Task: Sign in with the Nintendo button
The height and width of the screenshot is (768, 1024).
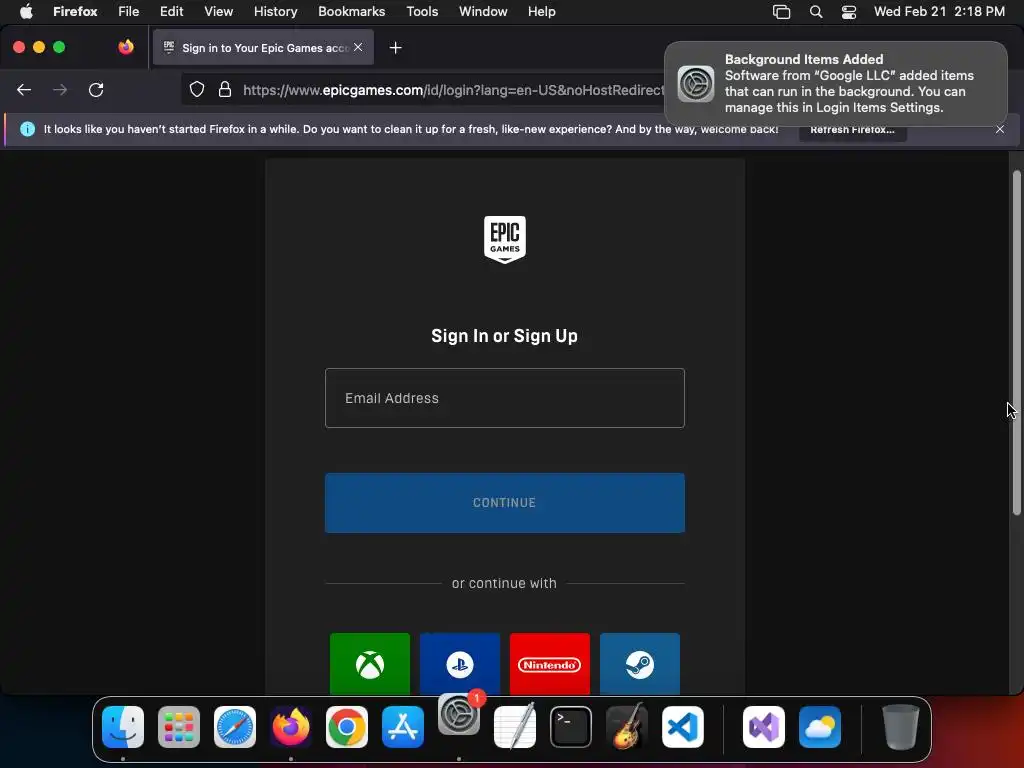Action: [550, 664]
